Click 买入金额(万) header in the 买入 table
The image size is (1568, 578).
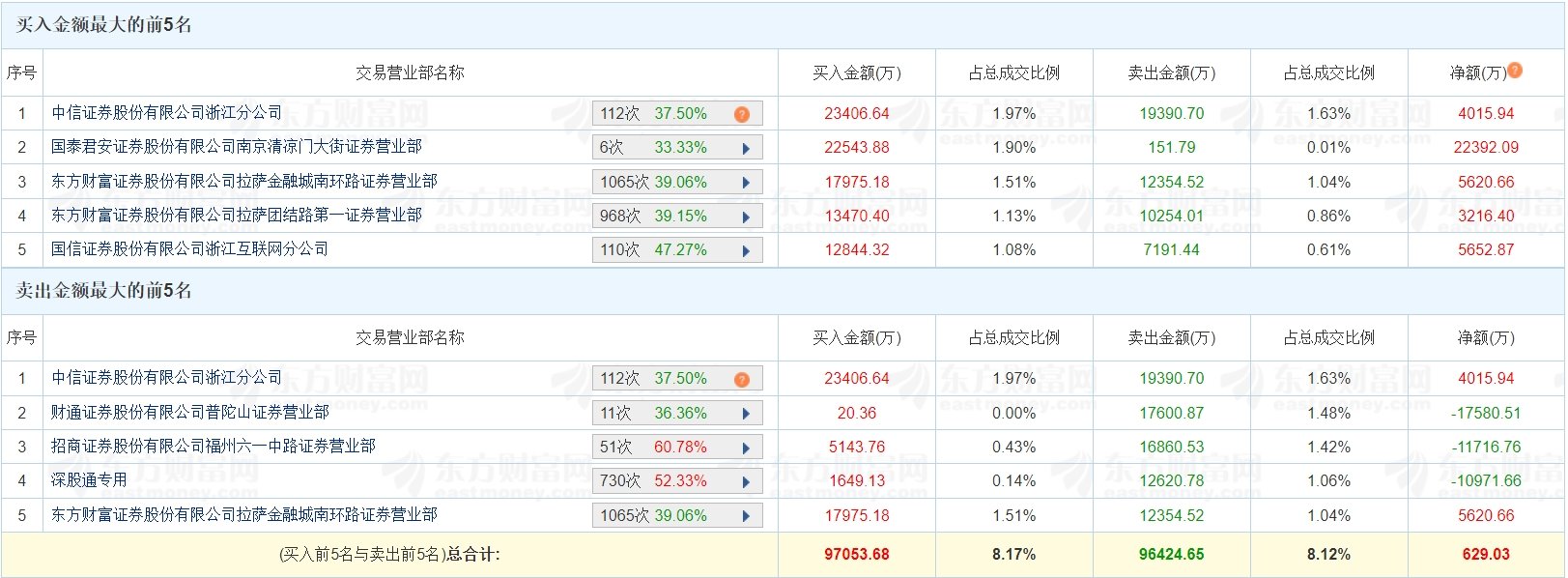pos(857,72)
